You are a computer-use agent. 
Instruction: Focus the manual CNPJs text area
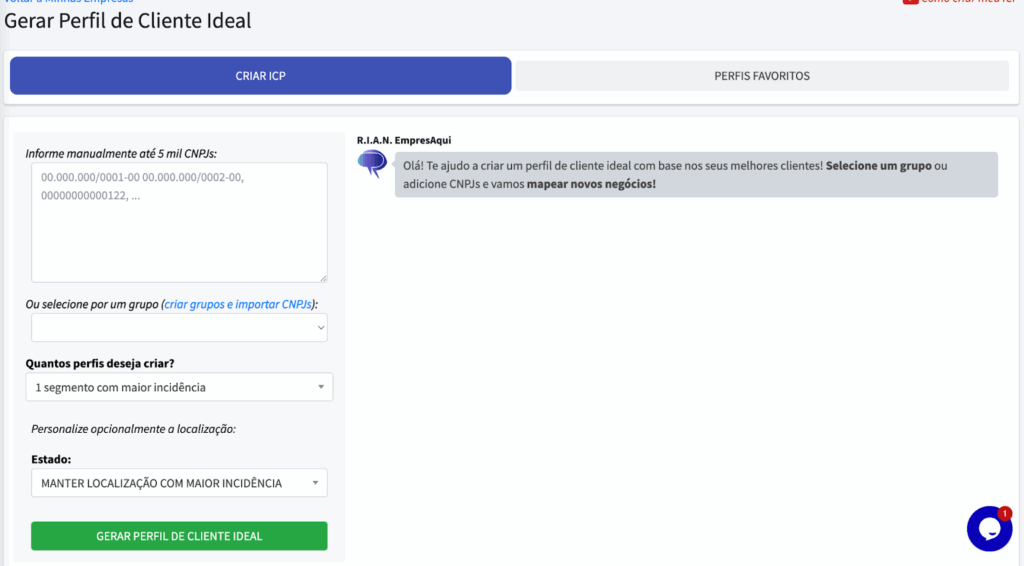tap(179, 222)
